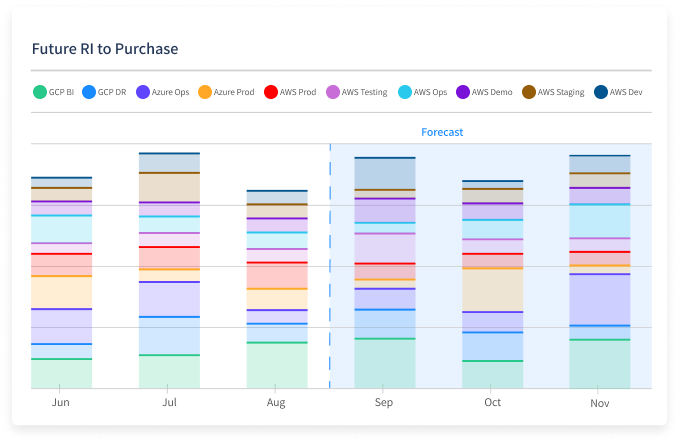Click the Jun axis label
This screenshot has height=443, width=679.
coord(61,402)
